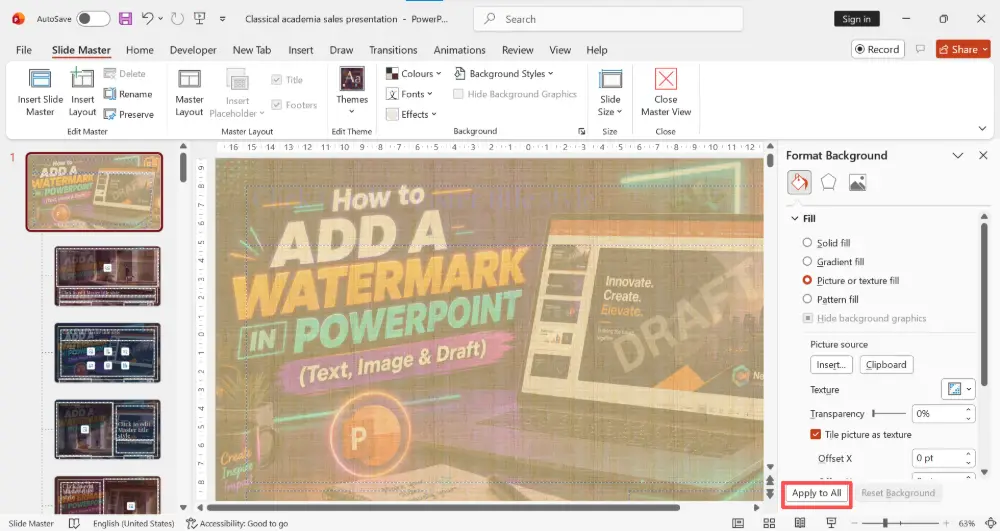The image size is (1000, 531).
Task: Open Background Styles dropdown
Action: 504,73
